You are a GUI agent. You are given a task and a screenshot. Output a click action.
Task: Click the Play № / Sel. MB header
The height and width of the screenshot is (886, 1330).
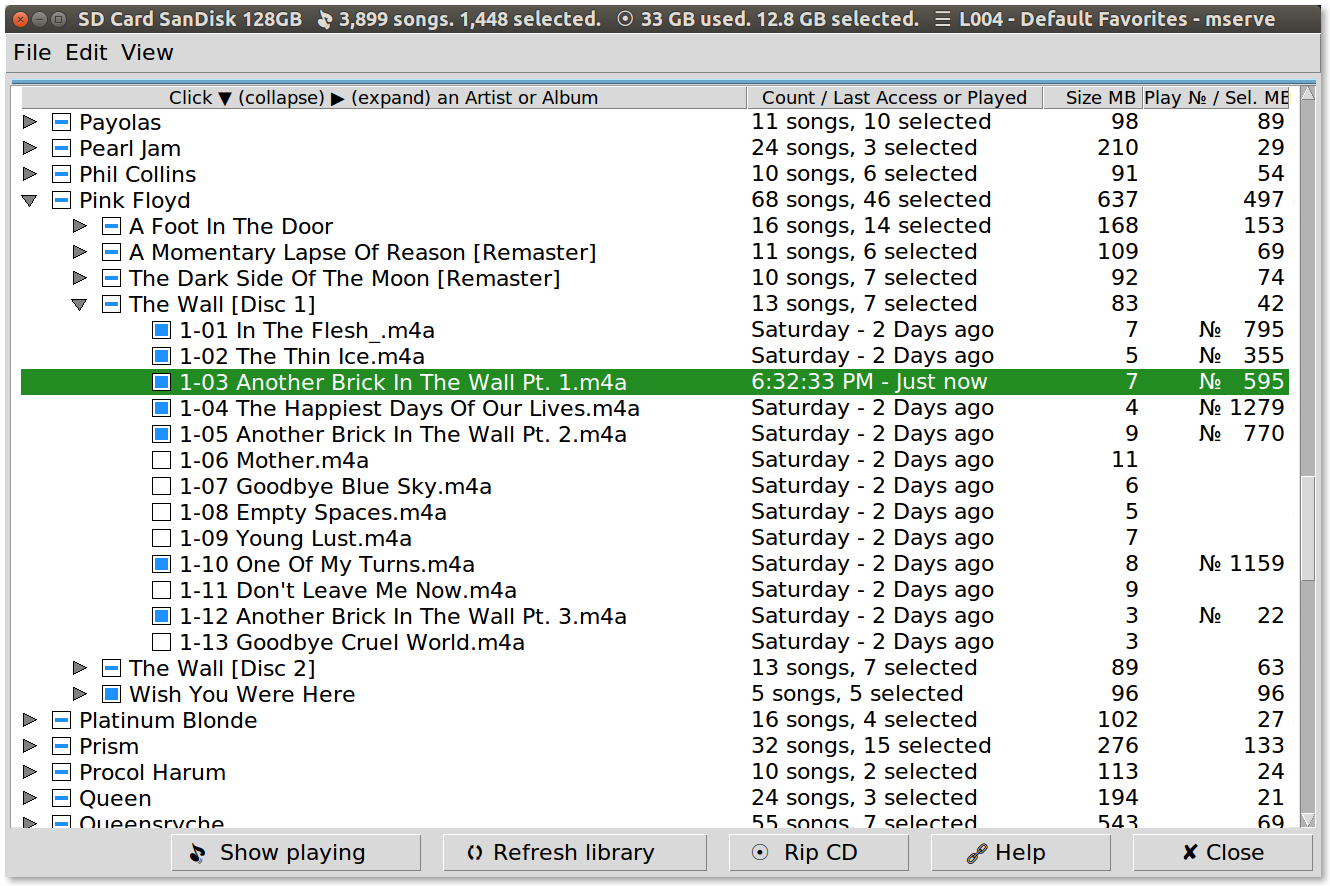[x=1217, y=98]
